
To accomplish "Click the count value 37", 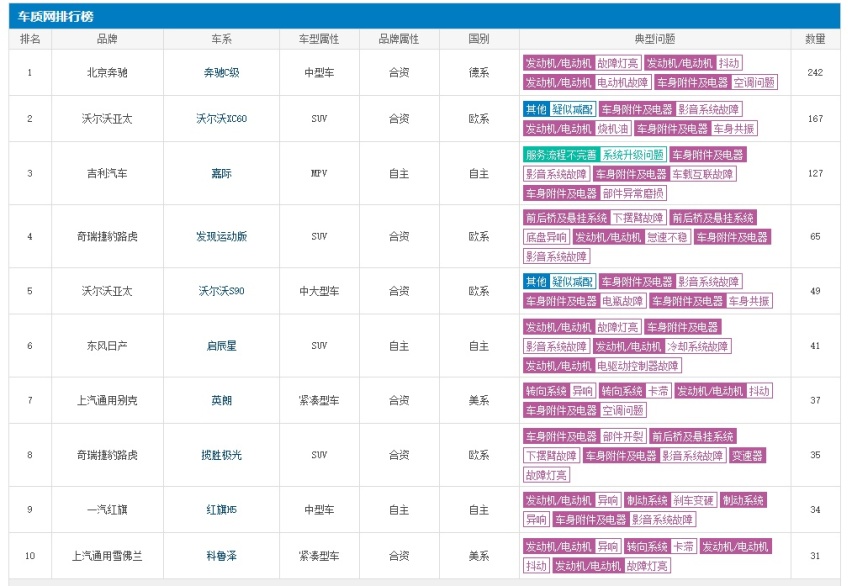I will coord(815,401).
